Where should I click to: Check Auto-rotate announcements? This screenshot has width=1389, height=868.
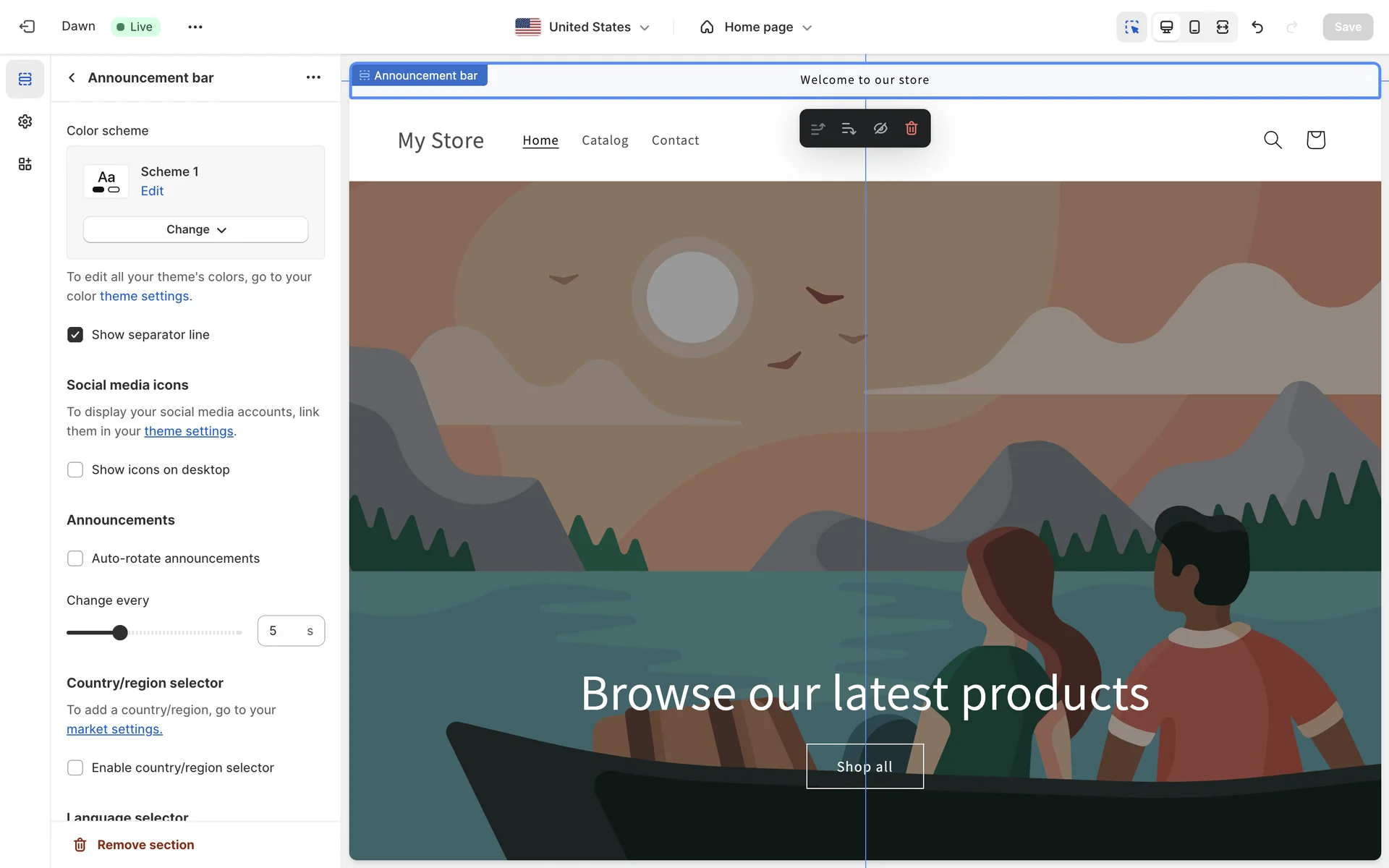coord(75,558)
